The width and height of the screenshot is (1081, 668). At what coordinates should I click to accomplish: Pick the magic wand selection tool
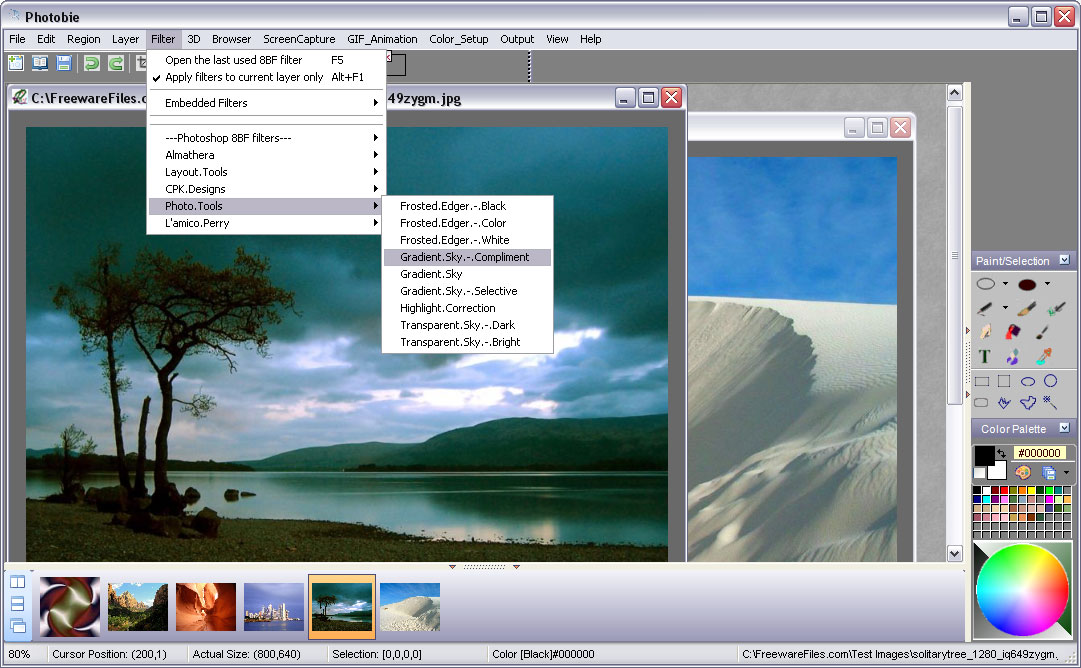tap(1050, 402)
